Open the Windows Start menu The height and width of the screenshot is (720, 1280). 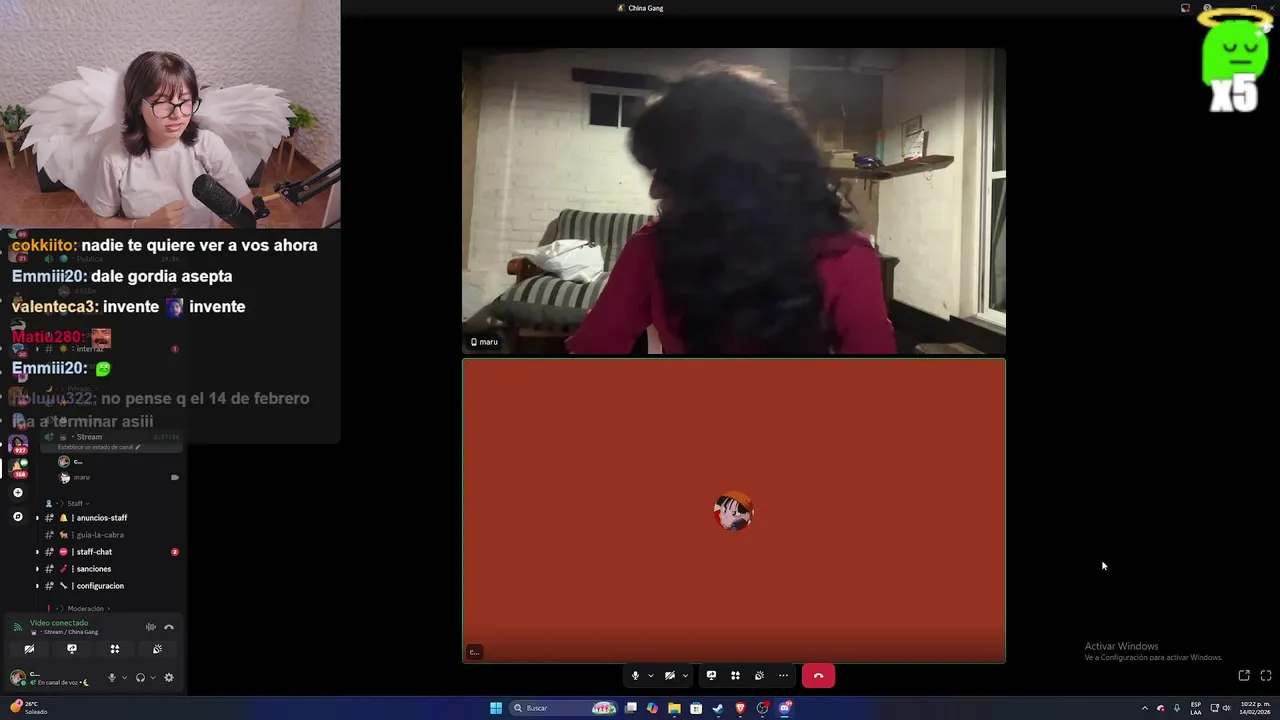click(496, 708)
